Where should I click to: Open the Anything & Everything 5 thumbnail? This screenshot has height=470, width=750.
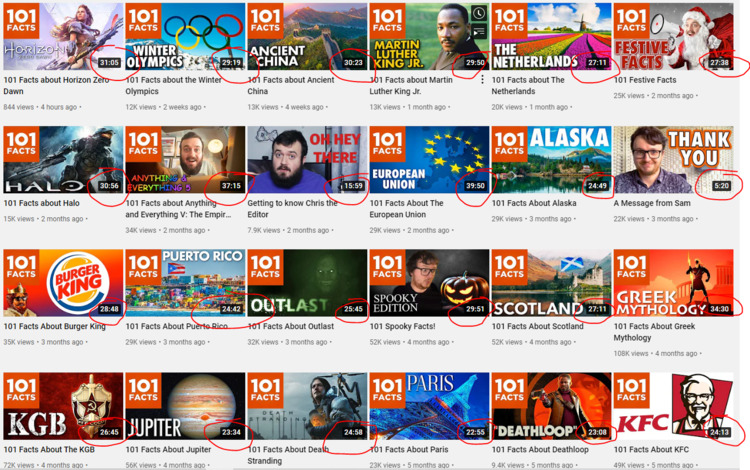(185, 160)
